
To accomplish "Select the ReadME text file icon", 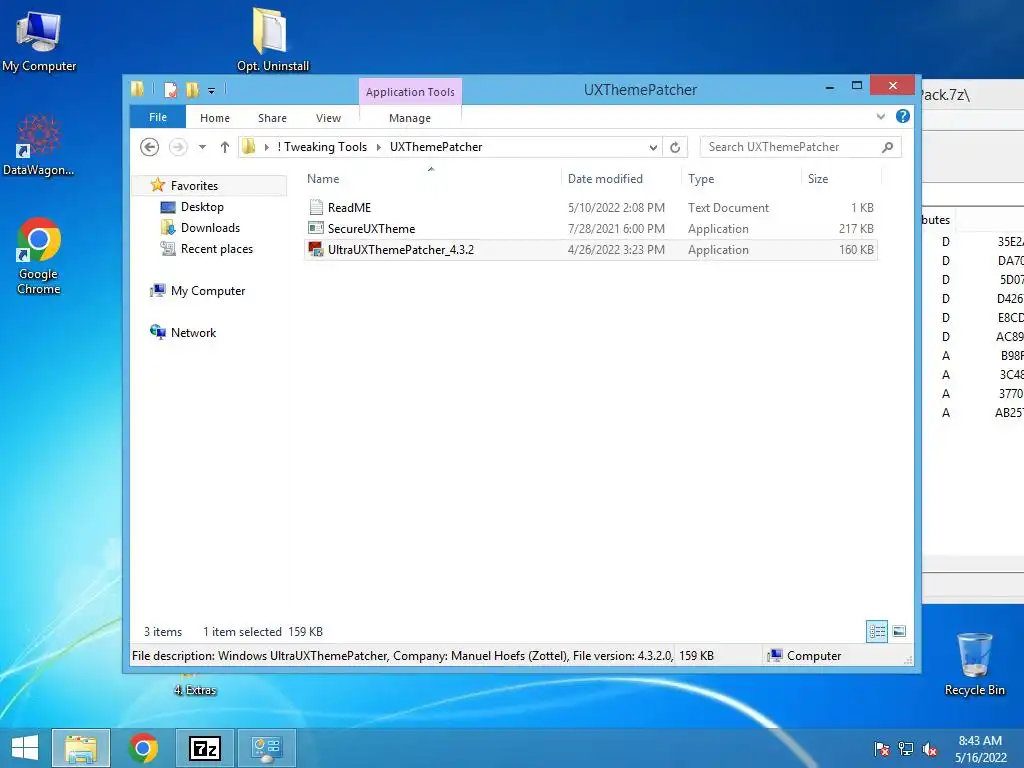I will click(316, 207).
